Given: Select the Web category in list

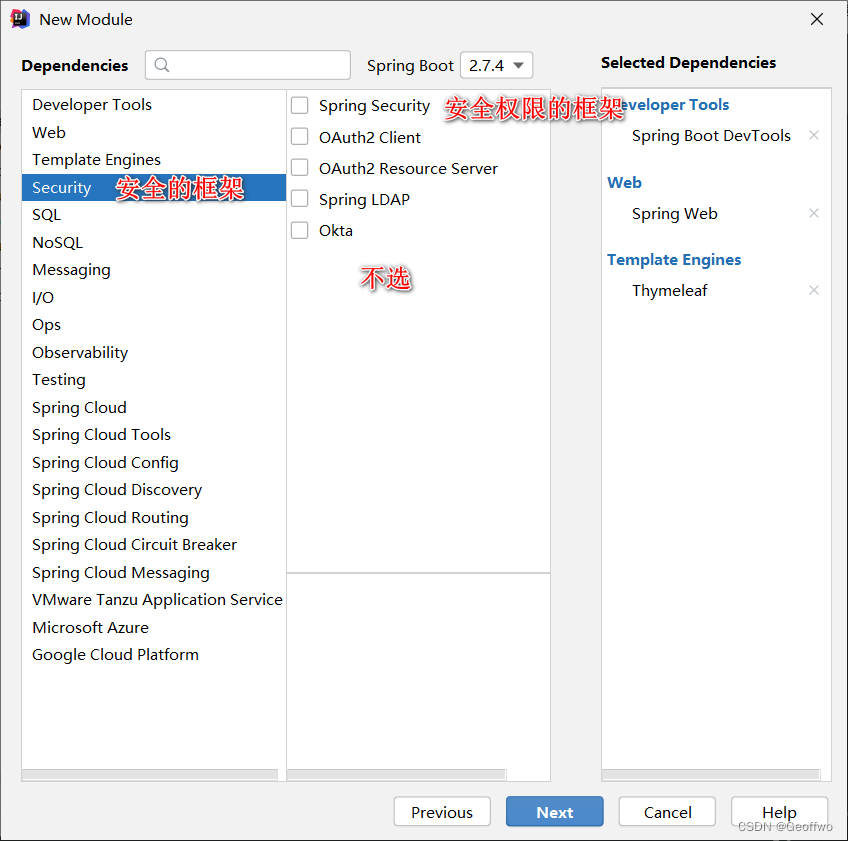Looking at the screenshot, I should coord(154,133).
